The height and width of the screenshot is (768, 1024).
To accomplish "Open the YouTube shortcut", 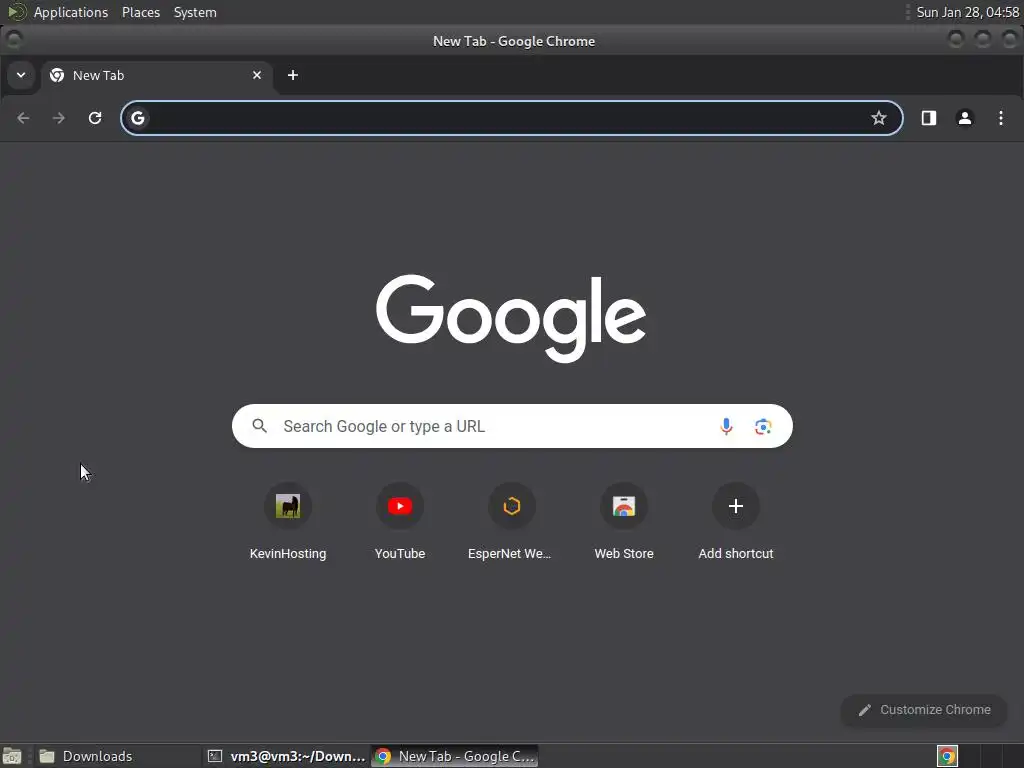I will pyautogui.click(x=400, y=521).
